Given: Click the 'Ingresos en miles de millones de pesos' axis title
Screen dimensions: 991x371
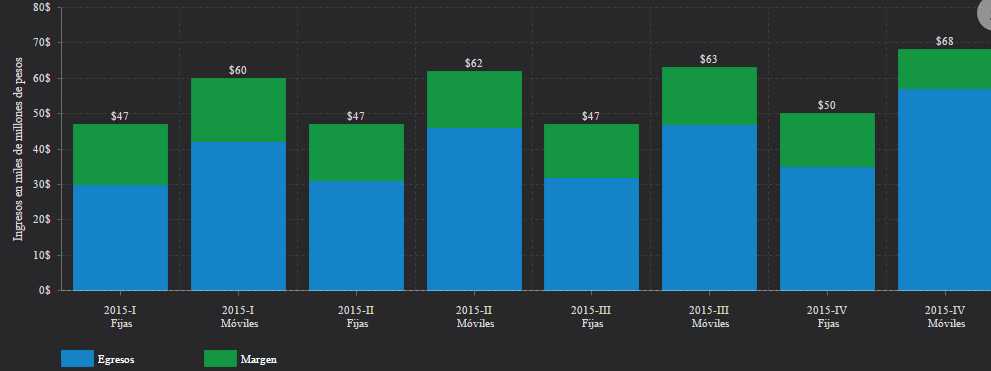Looking at the screenshot, I should click(x=18, y=149).
